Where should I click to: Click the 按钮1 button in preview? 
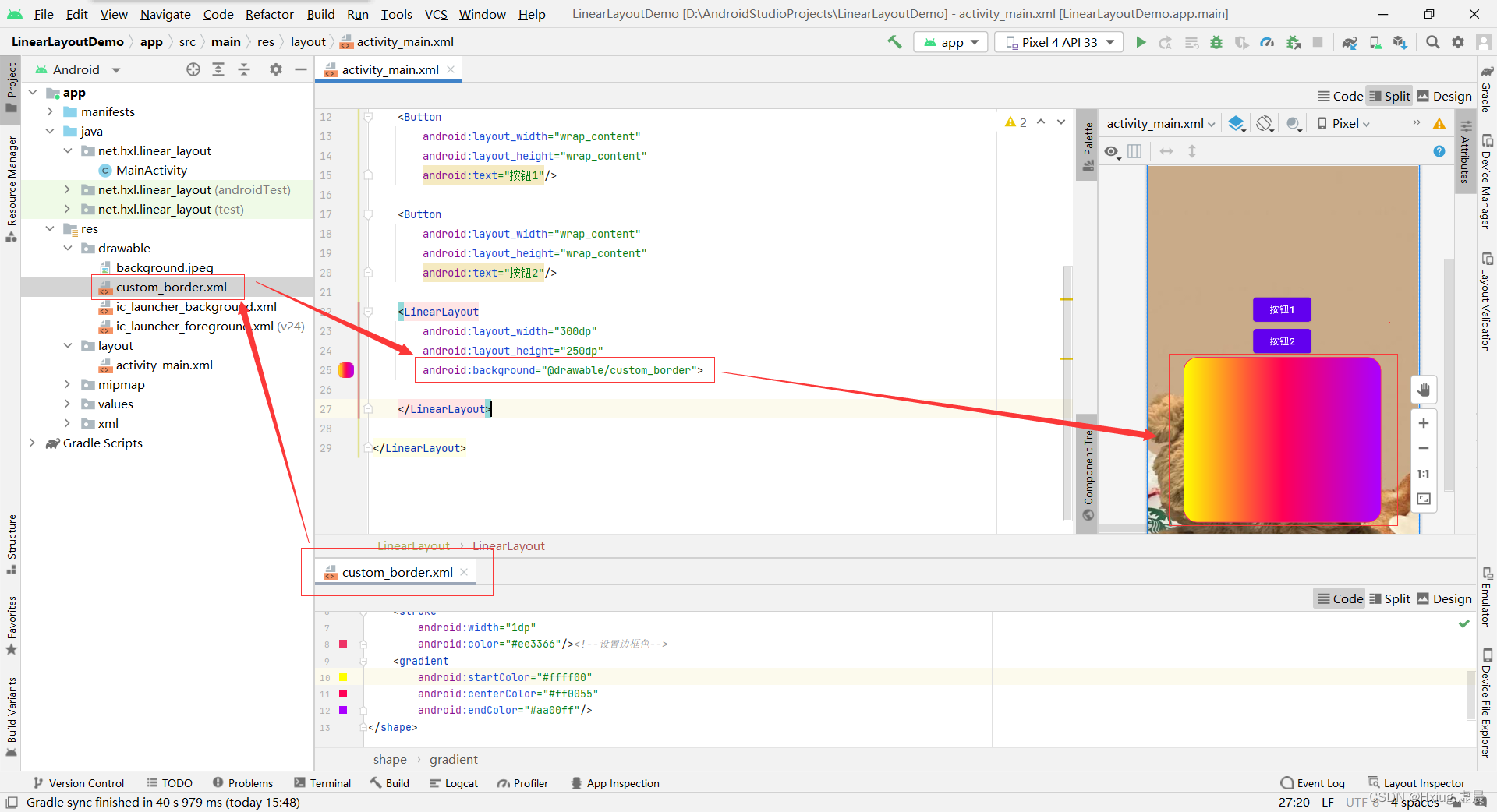pyautogui.click(x=1282, y=309)
